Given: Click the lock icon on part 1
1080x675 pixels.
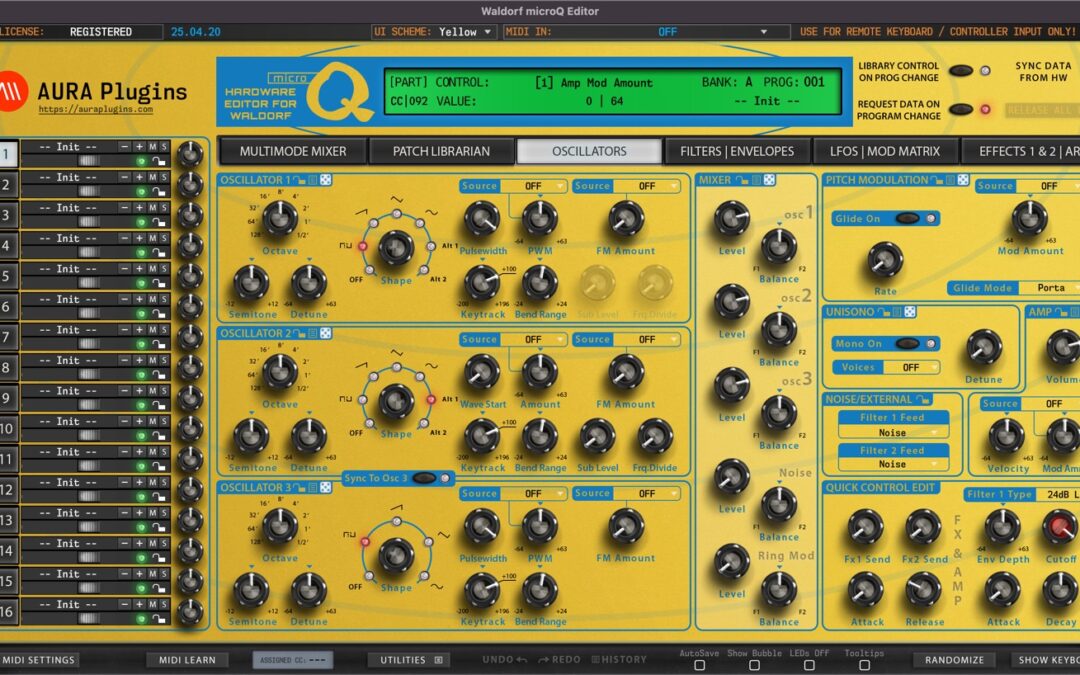Looking at the screenshot, I should [157, 162].
